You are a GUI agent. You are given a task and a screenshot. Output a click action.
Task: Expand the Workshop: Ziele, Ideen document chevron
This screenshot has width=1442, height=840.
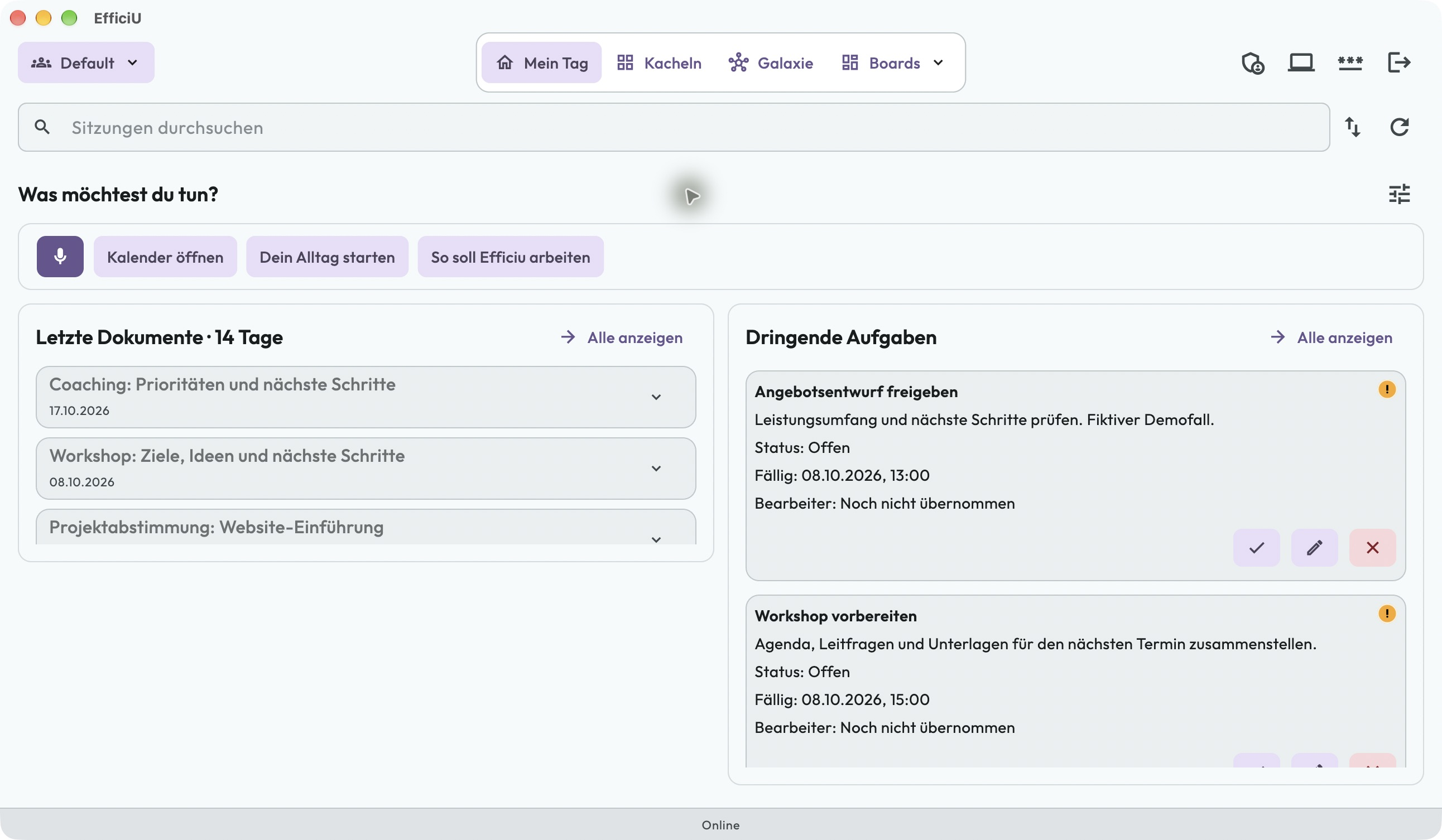click(656, 469)
